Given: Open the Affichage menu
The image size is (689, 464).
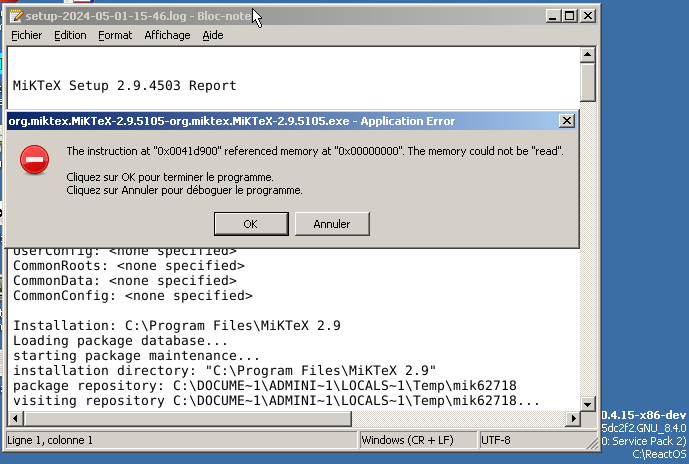Looking at the screenshot, I should click(x=167, y=35).
